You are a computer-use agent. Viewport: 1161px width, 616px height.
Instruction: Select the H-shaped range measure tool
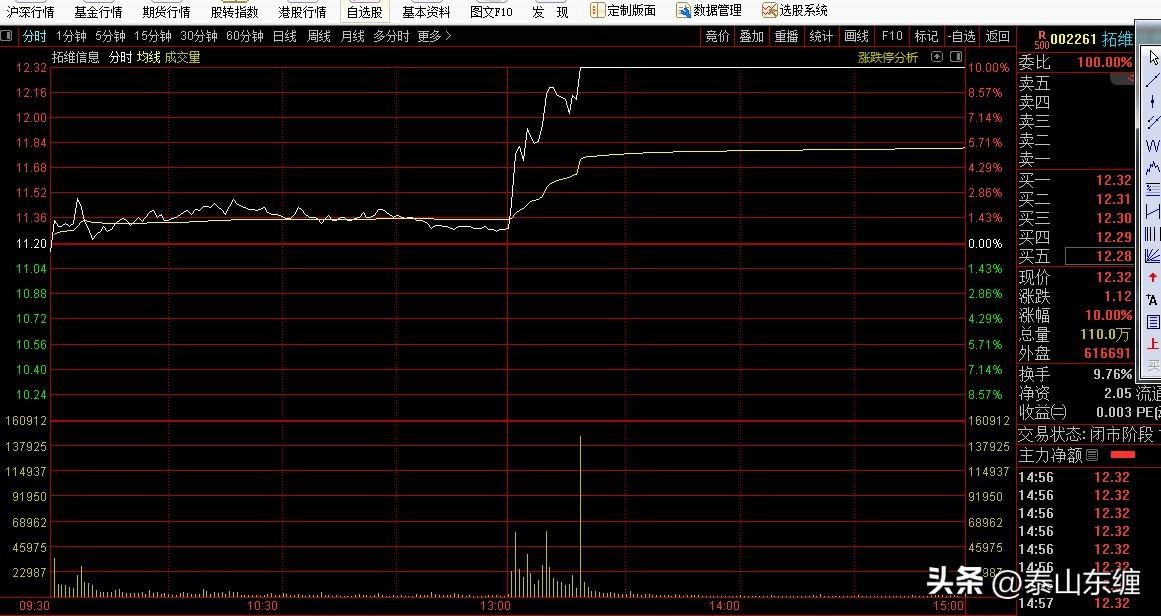point(1153,212)
